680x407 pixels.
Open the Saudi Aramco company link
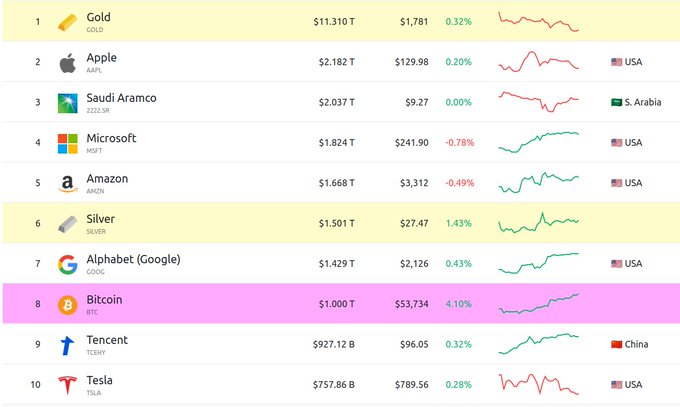(121, 98)
